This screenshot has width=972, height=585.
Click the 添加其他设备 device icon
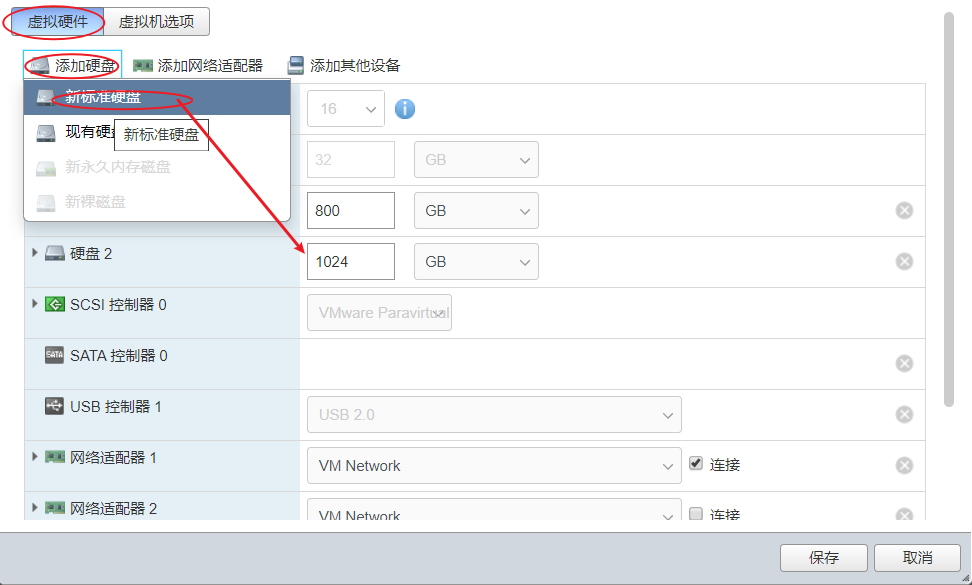[x=296, y=65]
